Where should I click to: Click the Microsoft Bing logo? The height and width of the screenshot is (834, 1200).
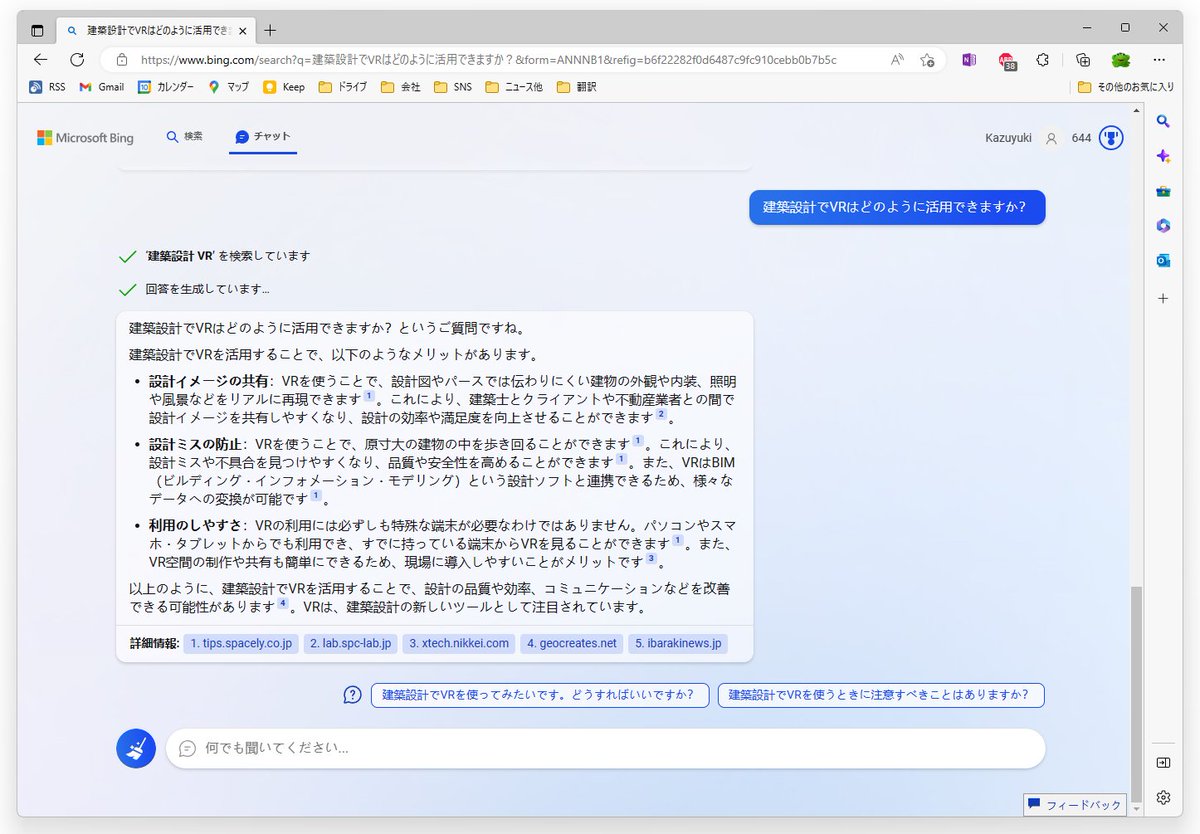[85, 138]
